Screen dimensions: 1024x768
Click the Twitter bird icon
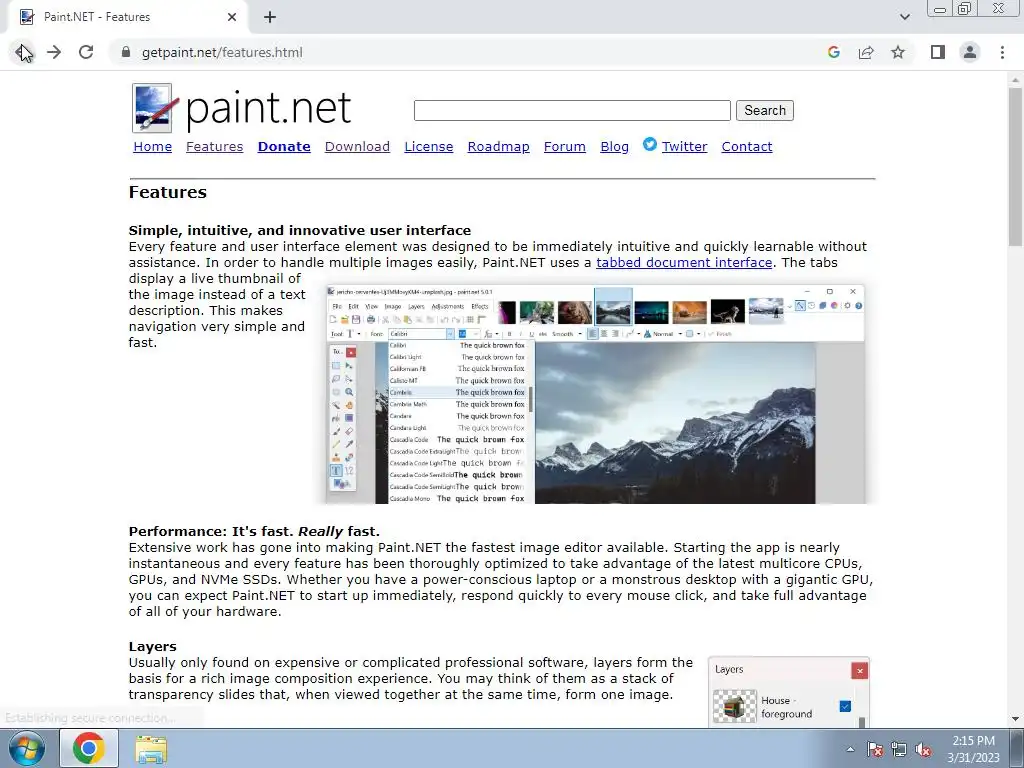(x=650, y=144)
